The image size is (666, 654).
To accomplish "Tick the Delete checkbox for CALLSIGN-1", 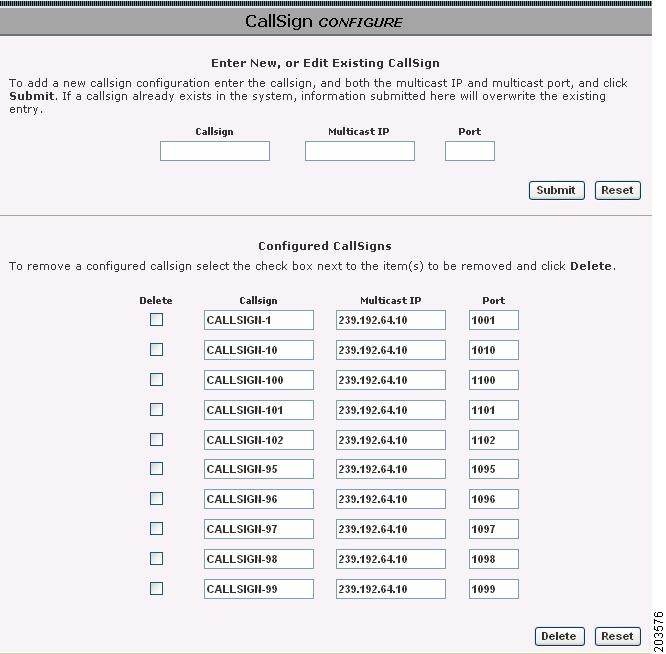I will pos(156,319).
